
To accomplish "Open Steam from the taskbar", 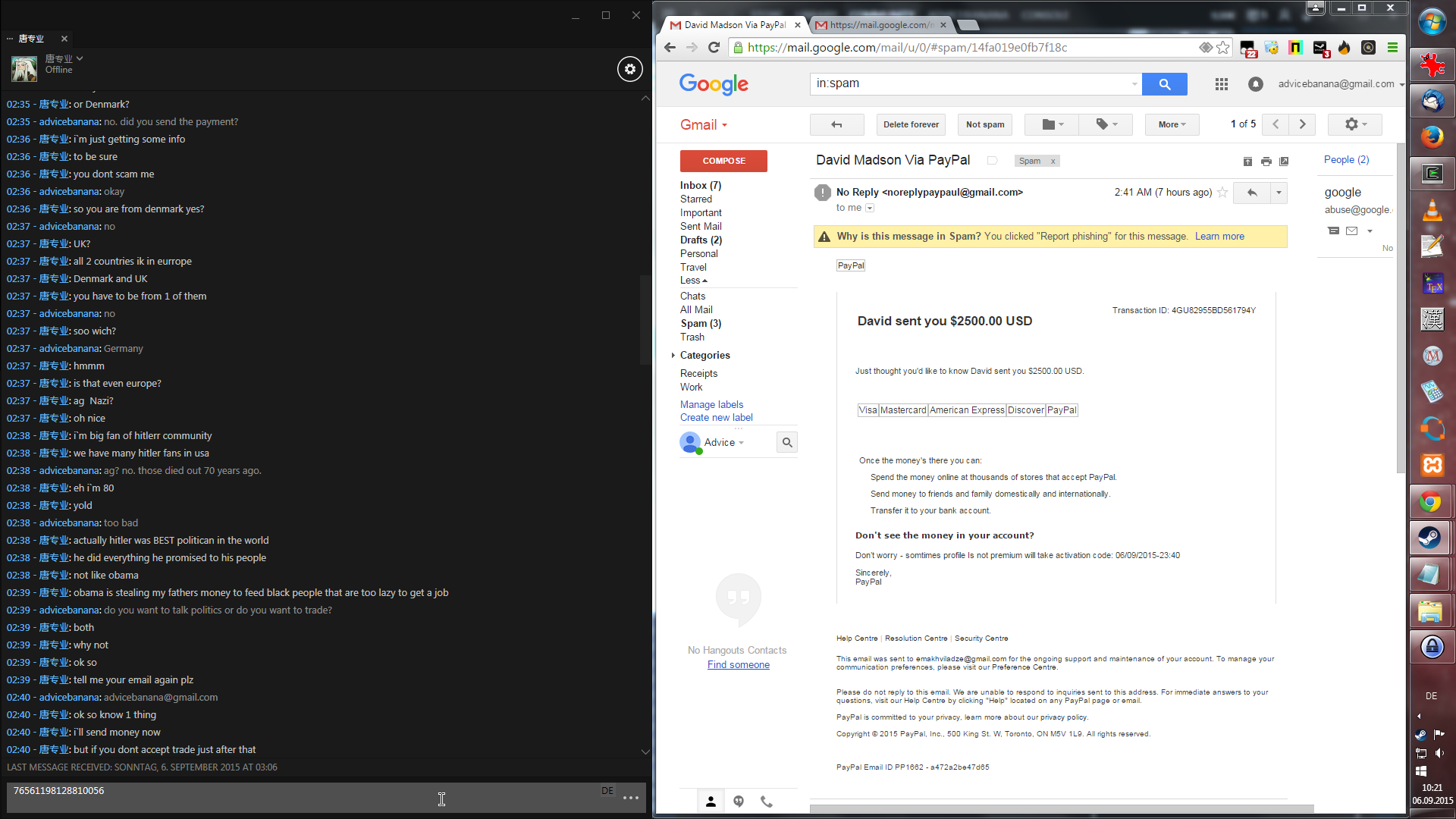I will point(1431,538).
